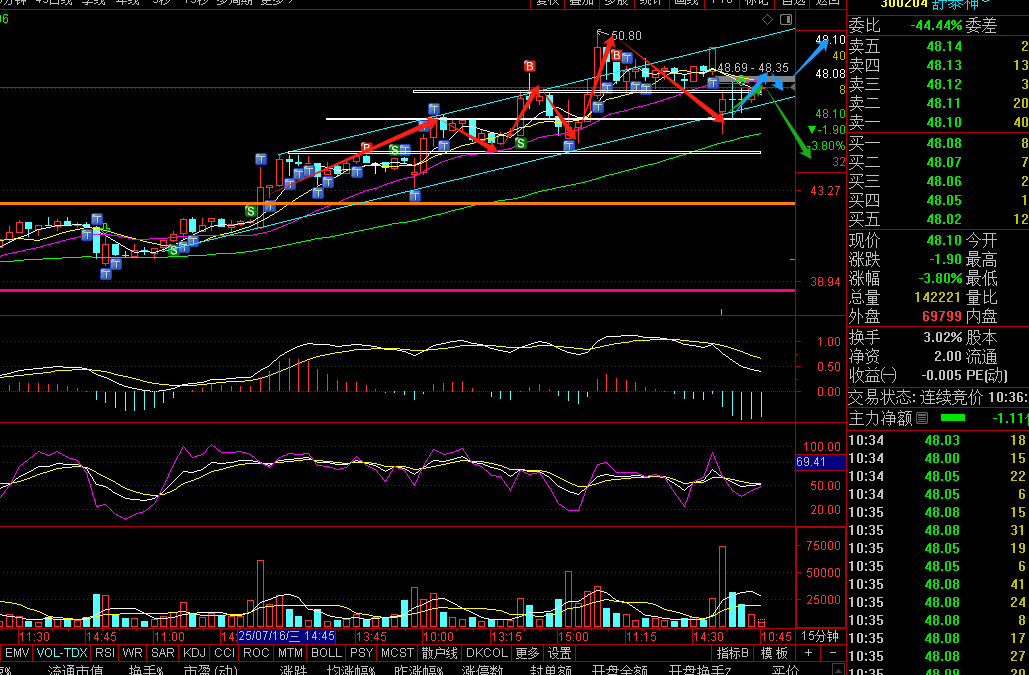Select the orange horizontal line at 43.27

(x=397, y=203)
